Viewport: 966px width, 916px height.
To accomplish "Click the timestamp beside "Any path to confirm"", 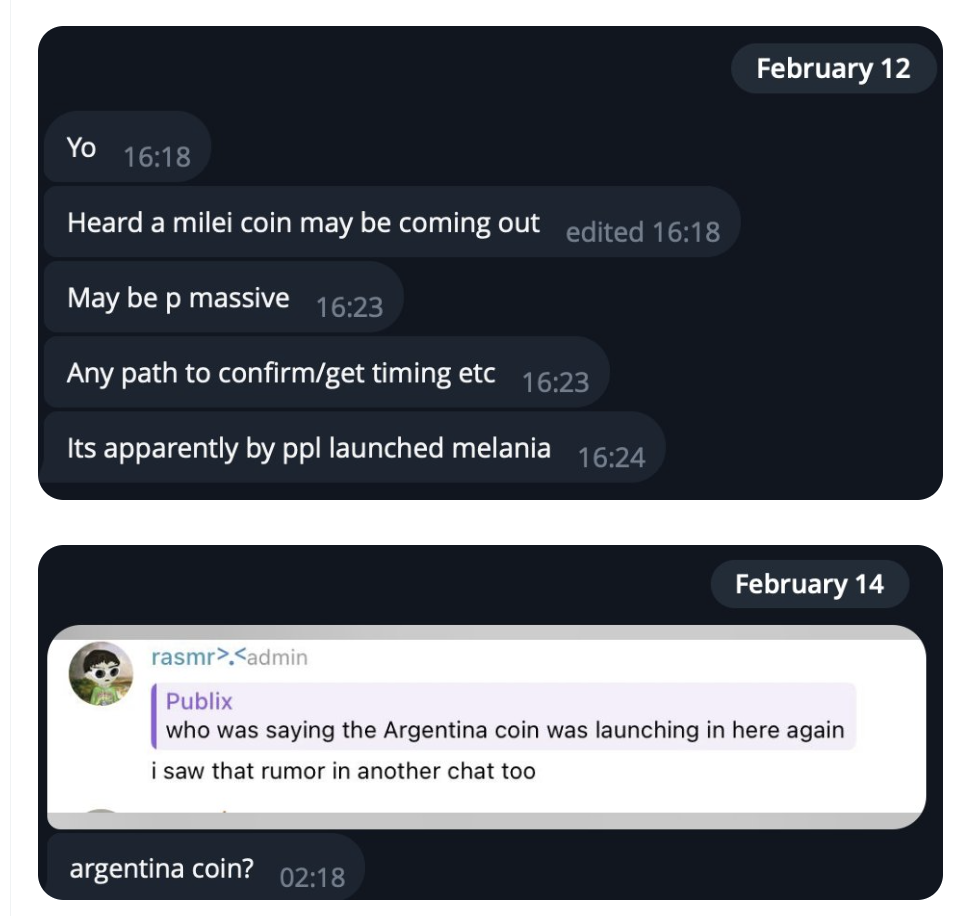I will pos(555,382).
